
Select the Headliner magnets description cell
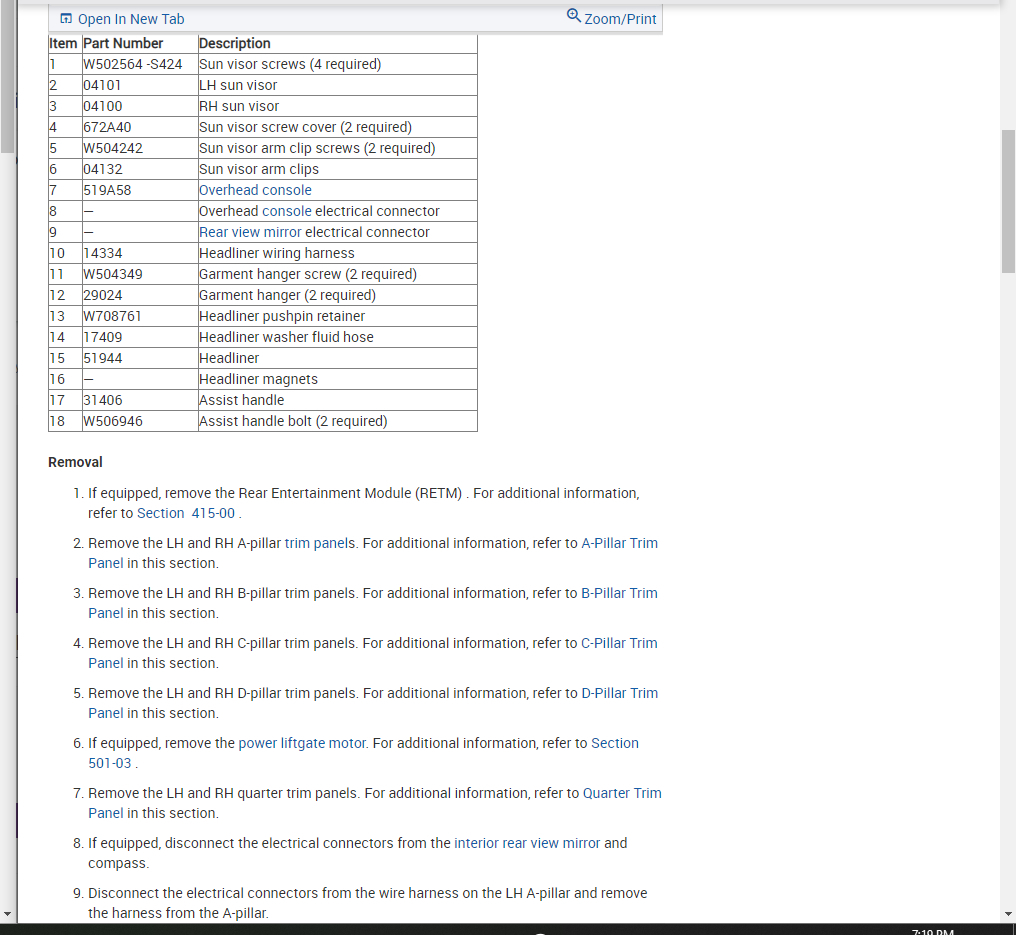[338, 379]
